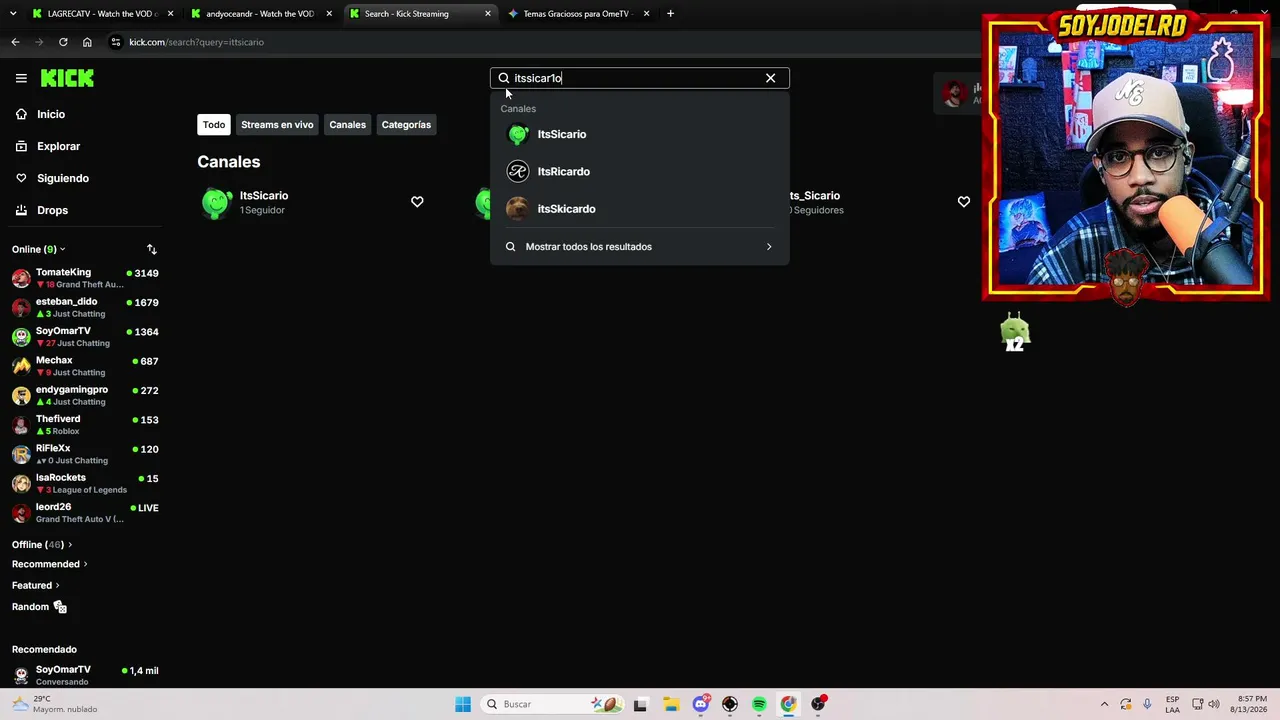Click the magnifier icon in Kick search box
Viewport: 1280px width, 720px height.
[x=504, y=78]
